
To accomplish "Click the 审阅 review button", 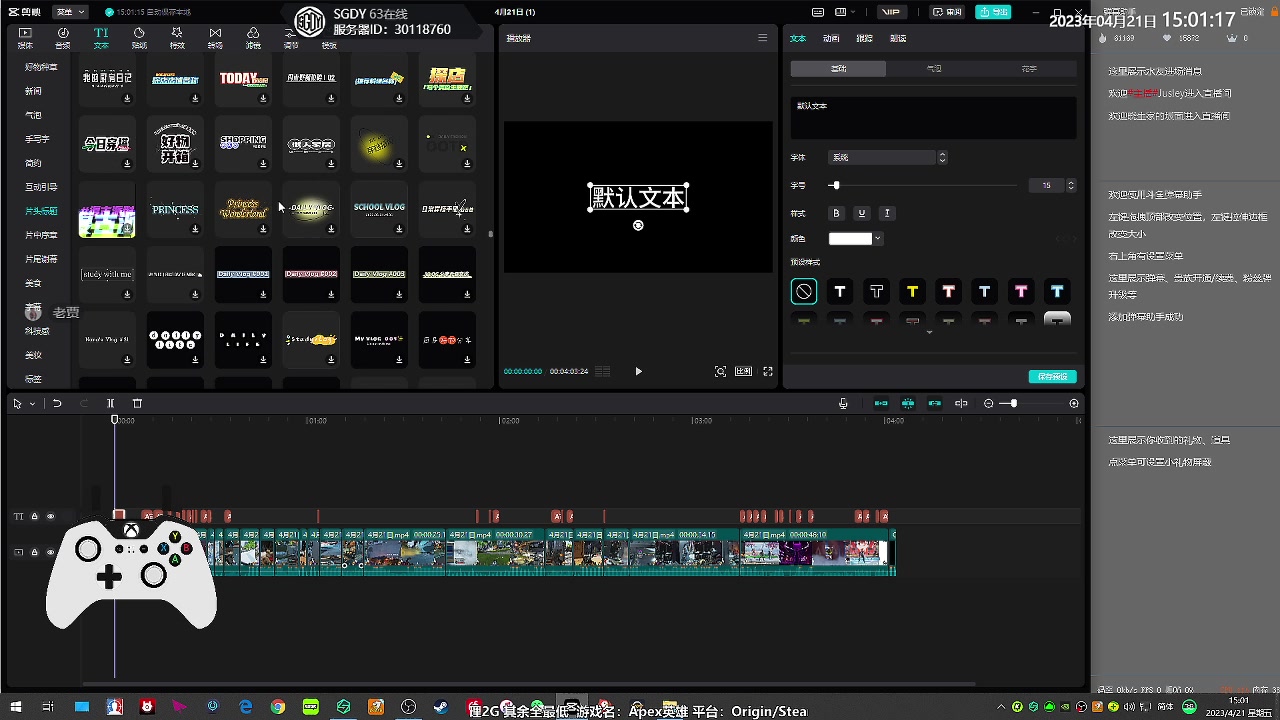I will (x=946, y=12).
